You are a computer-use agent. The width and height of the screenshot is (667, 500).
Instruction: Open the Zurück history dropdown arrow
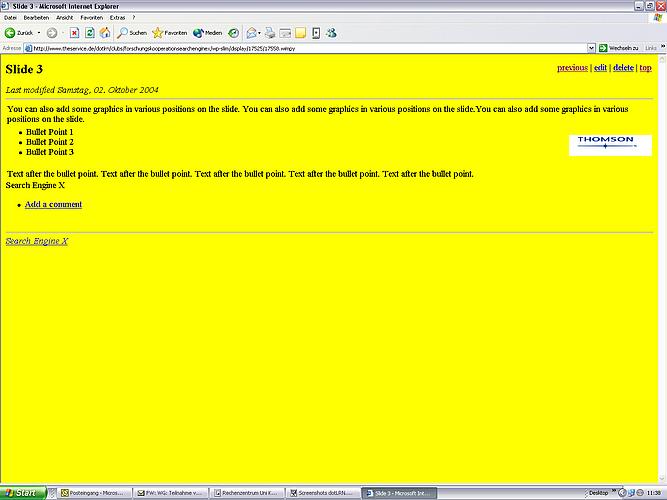click(39, 33)
